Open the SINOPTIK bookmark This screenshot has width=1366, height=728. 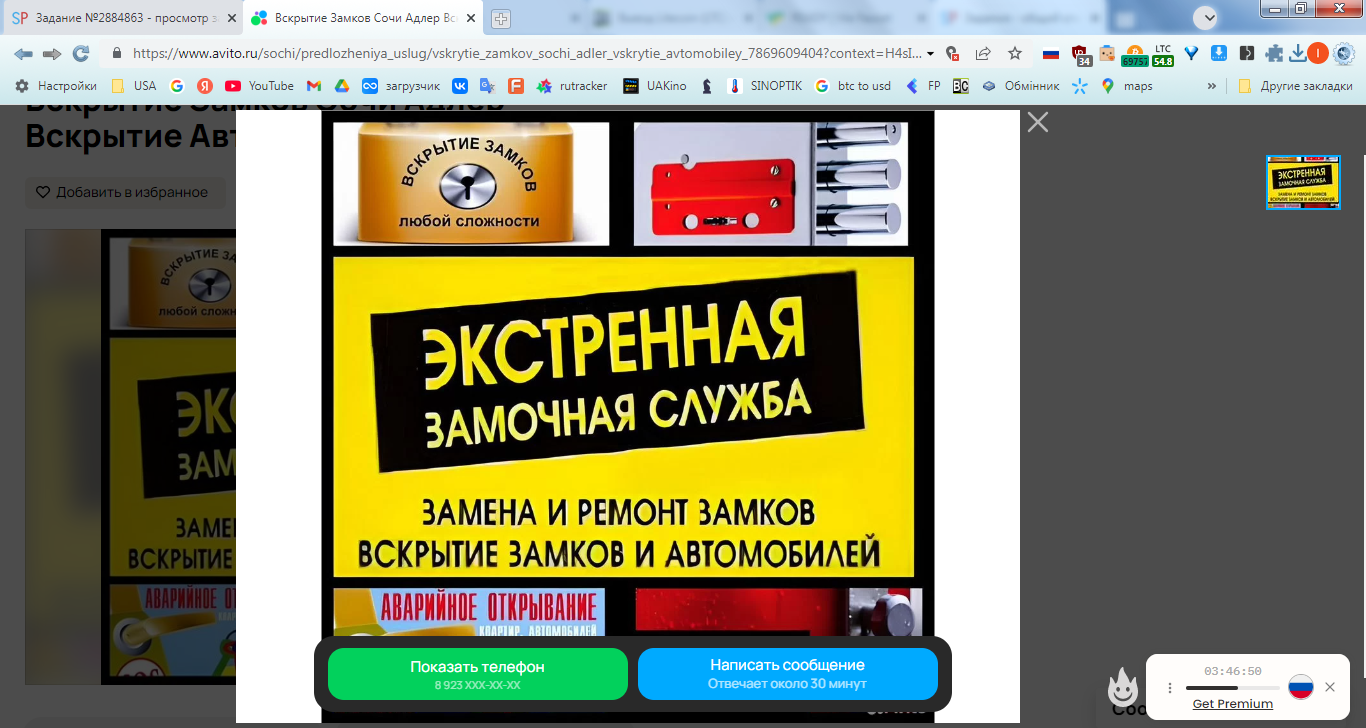pyautogui.click(x=765, y=86)
